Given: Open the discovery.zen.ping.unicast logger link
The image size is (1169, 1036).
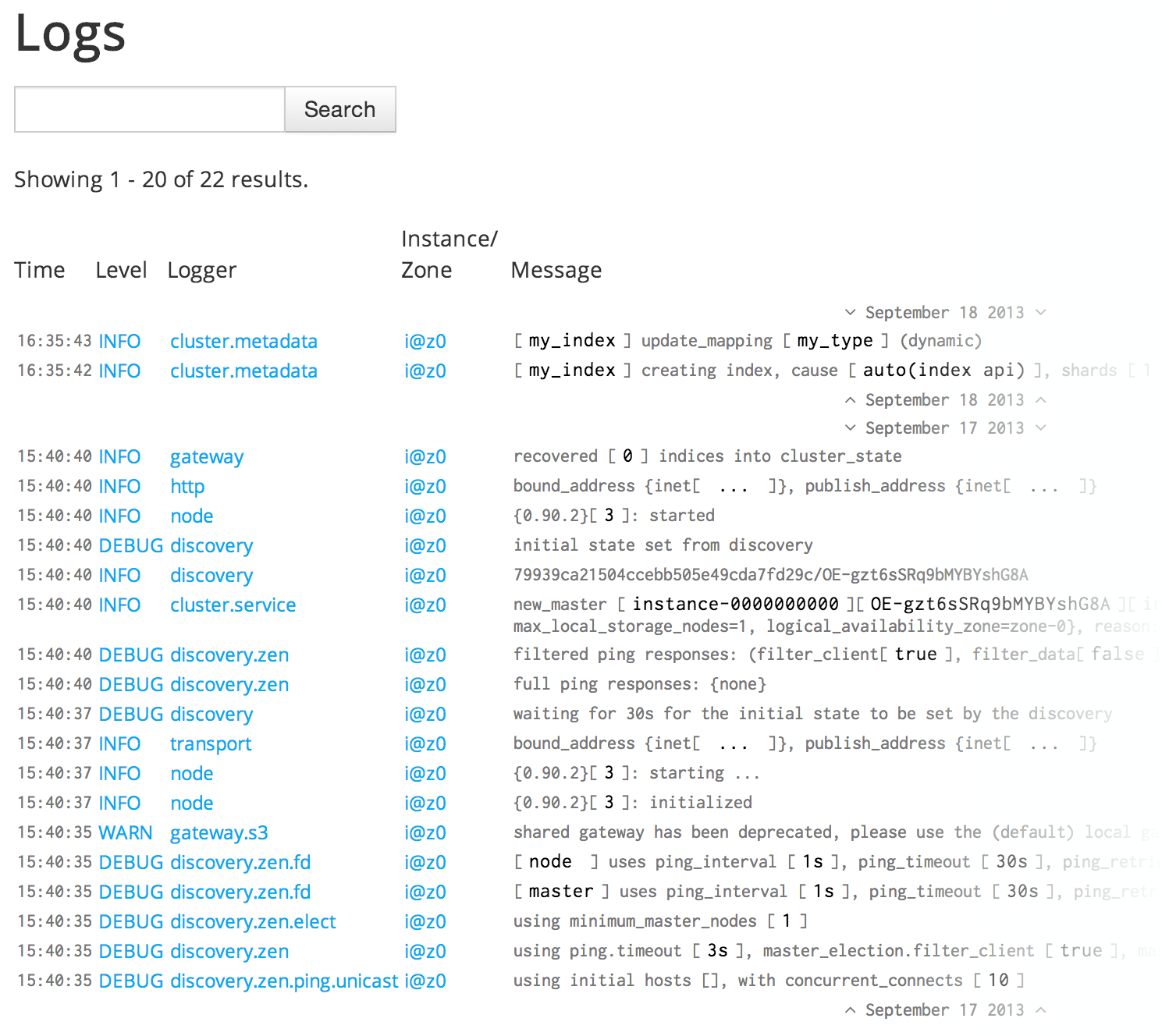Looking at the screenshot, I should click(284, 981).
